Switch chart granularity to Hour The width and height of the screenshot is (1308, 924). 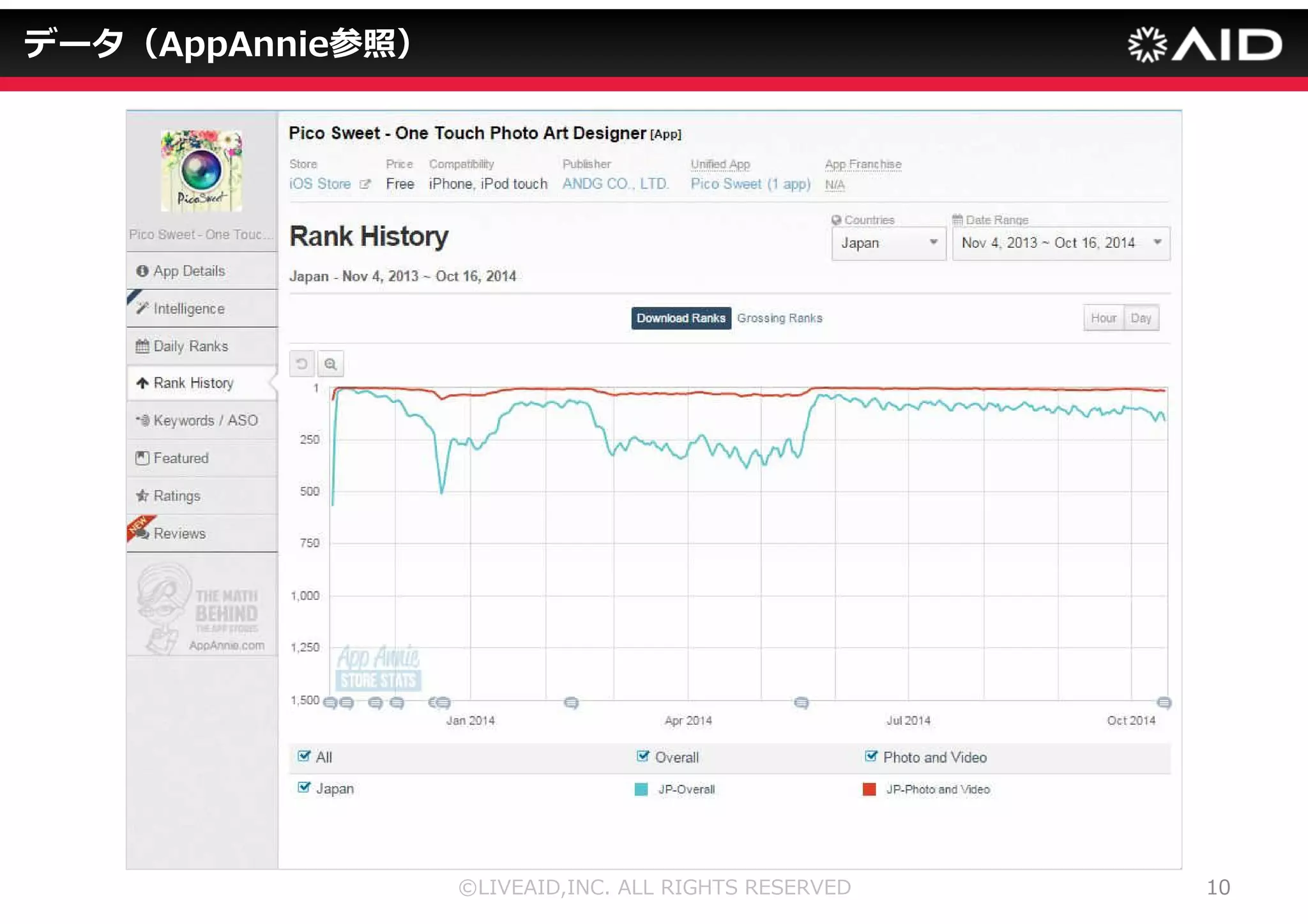click(x=1103, y=318)
